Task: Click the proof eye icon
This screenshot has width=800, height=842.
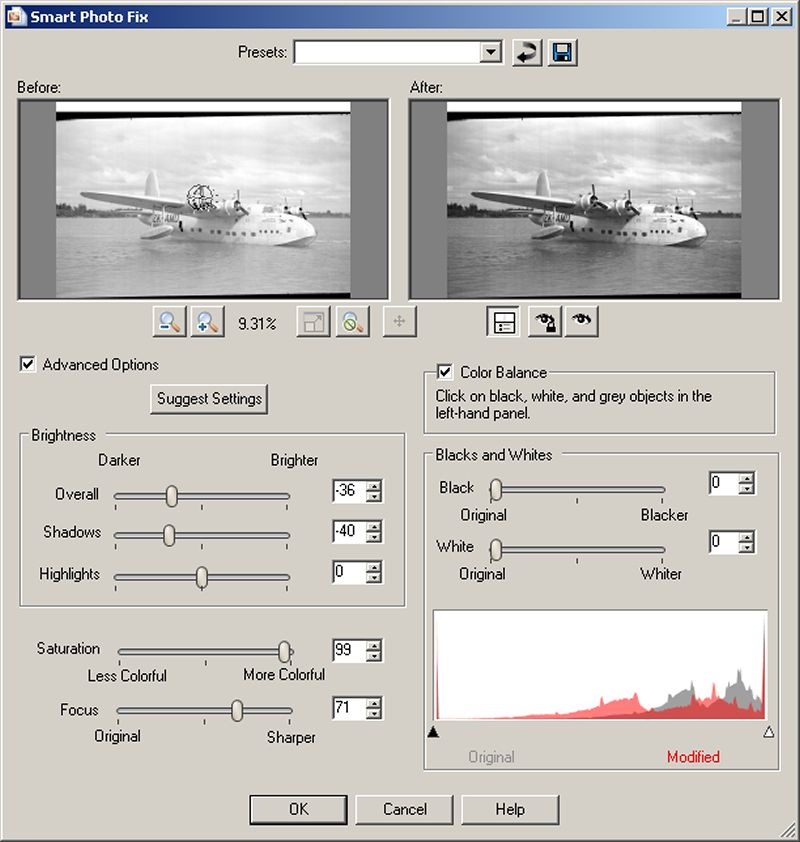Action: (x=581, y=322)
